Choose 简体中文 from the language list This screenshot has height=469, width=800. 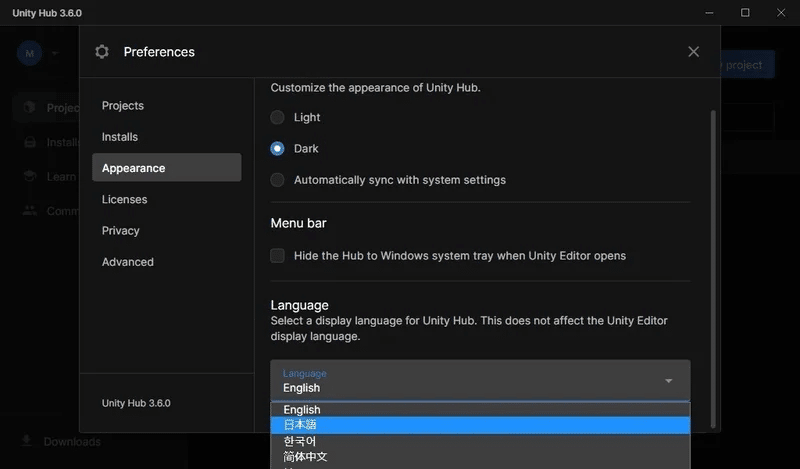[x=480, y=456]
